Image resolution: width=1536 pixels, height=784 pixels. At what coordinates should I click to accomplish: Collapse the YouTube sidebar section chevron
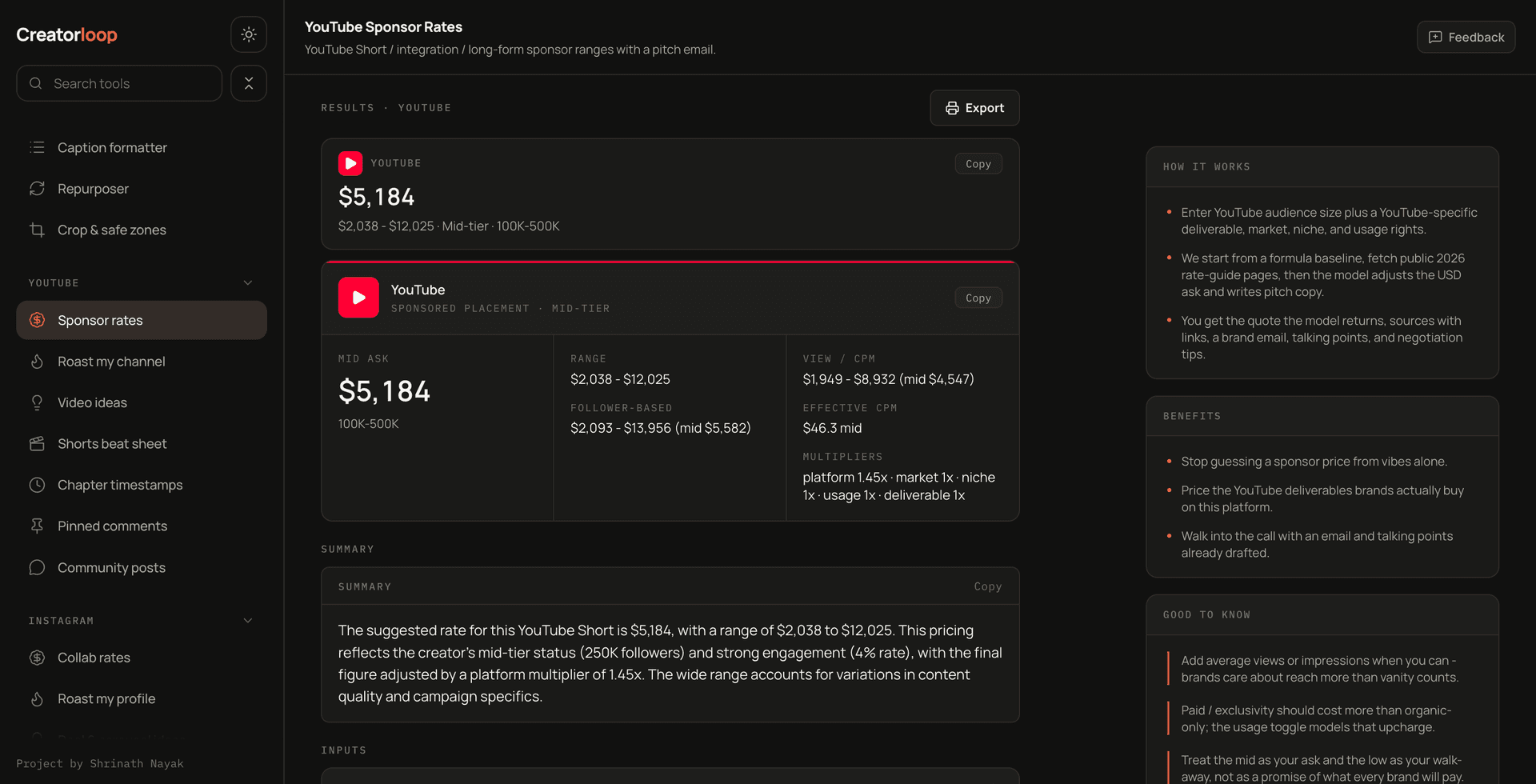[248, 282]
